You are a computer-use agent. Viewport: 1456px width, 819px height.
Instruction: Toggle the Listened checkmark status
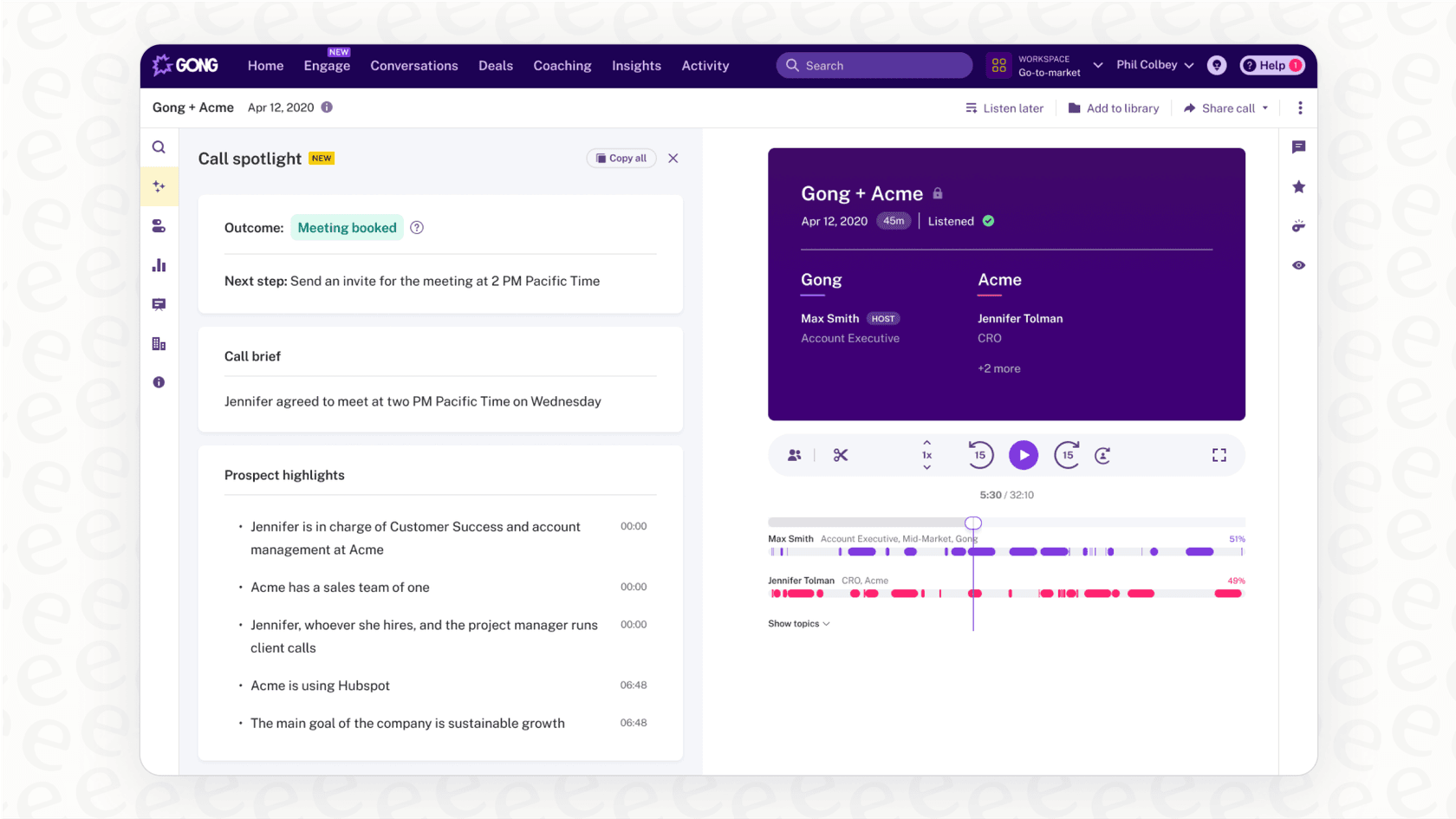pos(988,221)
